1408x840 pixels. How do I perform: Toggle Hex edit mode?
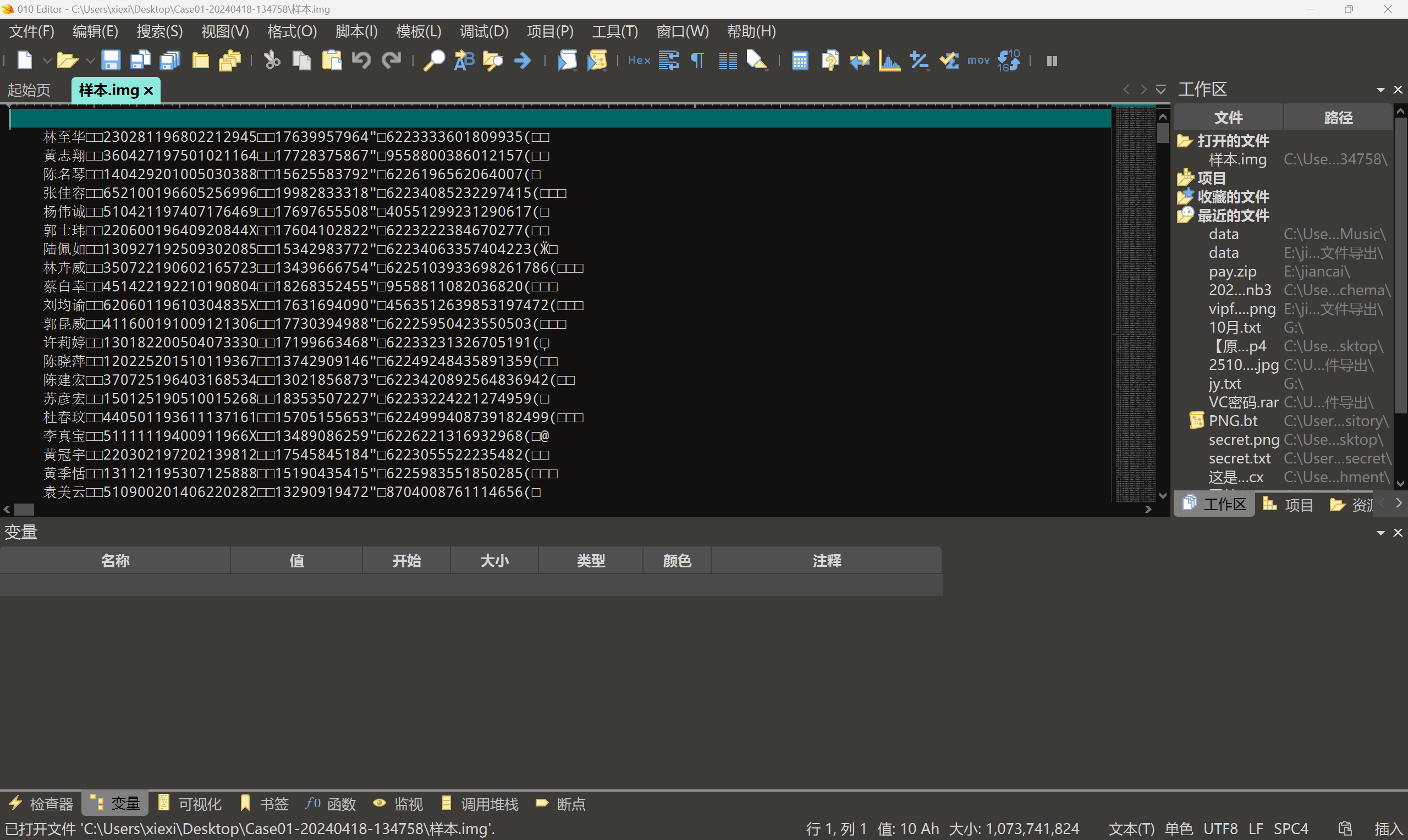click(x=639, y=60)
